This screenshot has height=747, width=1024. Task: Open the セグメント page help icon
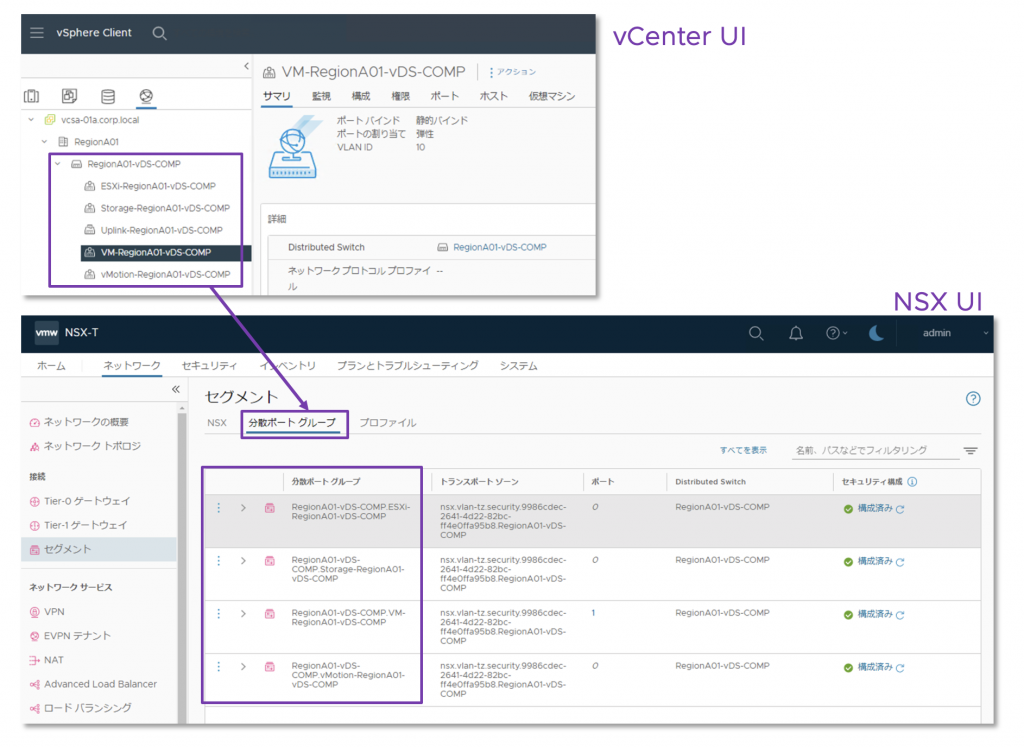tap(973, 399)
